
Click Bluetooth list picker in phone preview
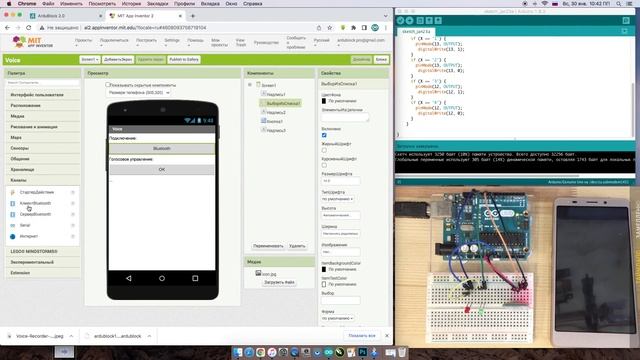162,149
